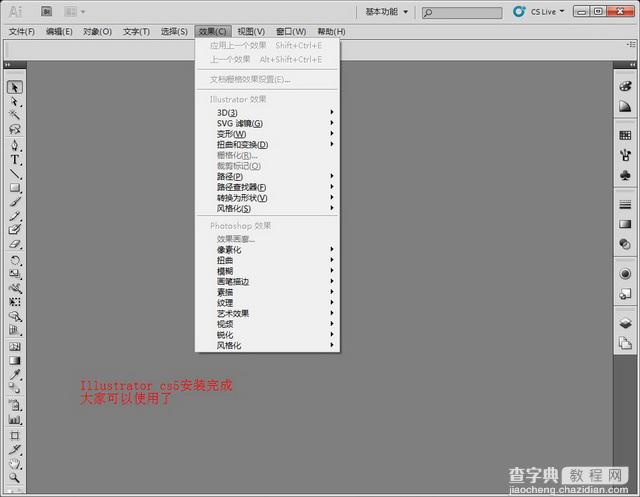Screen dimensions: 640x497
Task: Select the Mesh tool
Action: pos(15,346)
